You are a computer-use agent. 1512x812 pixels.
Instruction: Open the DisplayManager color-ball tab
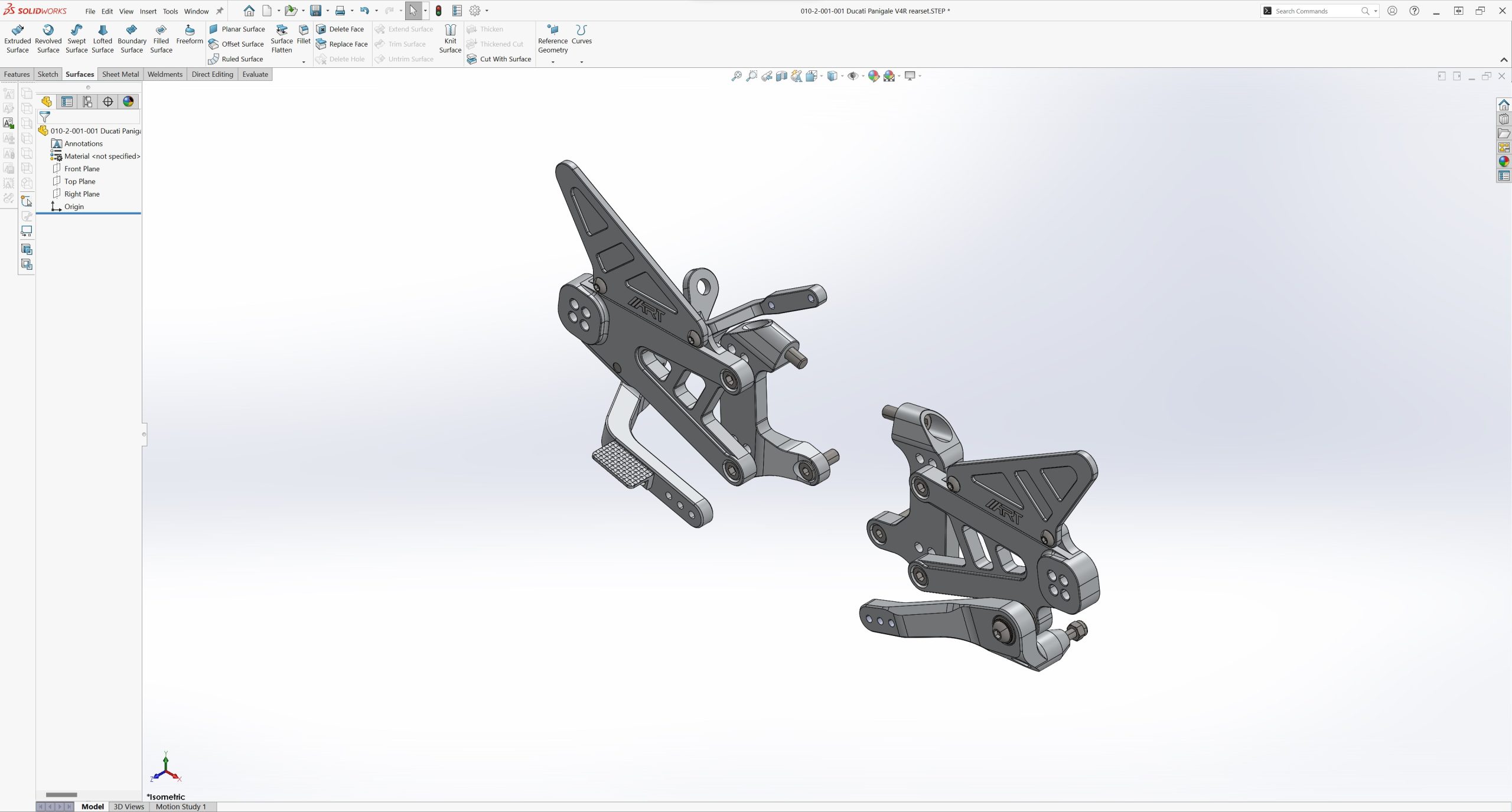(128, 102)
